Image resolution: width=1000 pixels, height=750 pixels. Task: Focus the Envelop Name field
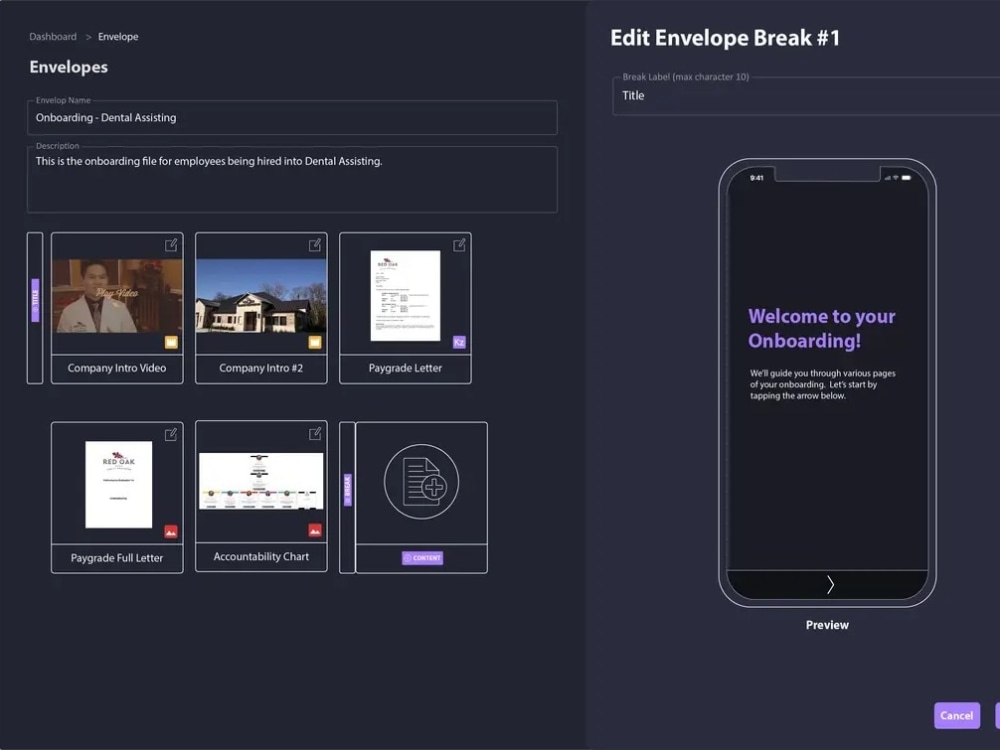[292, 117]
